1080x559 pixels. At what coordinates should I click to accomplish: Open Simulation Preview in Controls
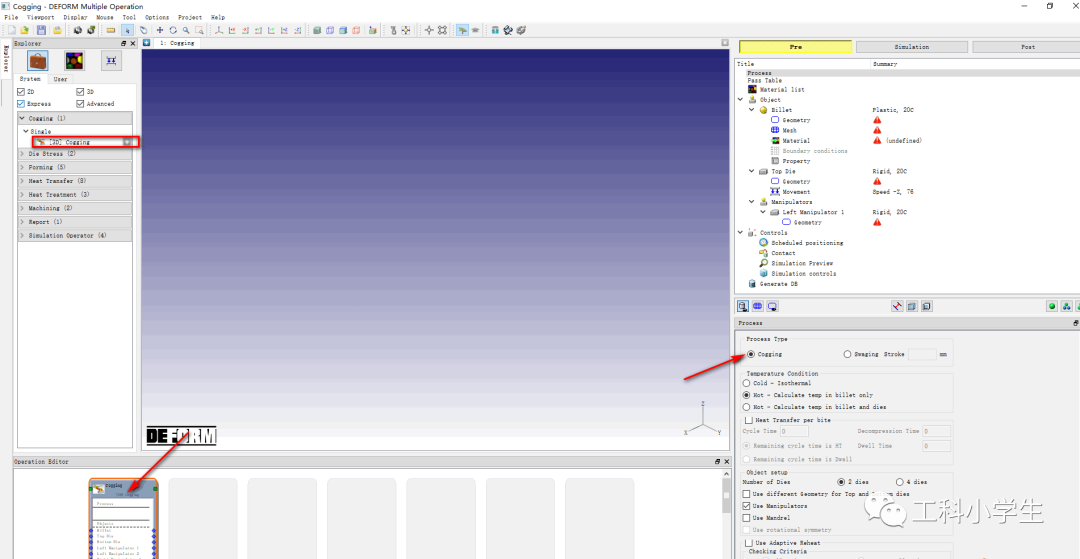802,264
